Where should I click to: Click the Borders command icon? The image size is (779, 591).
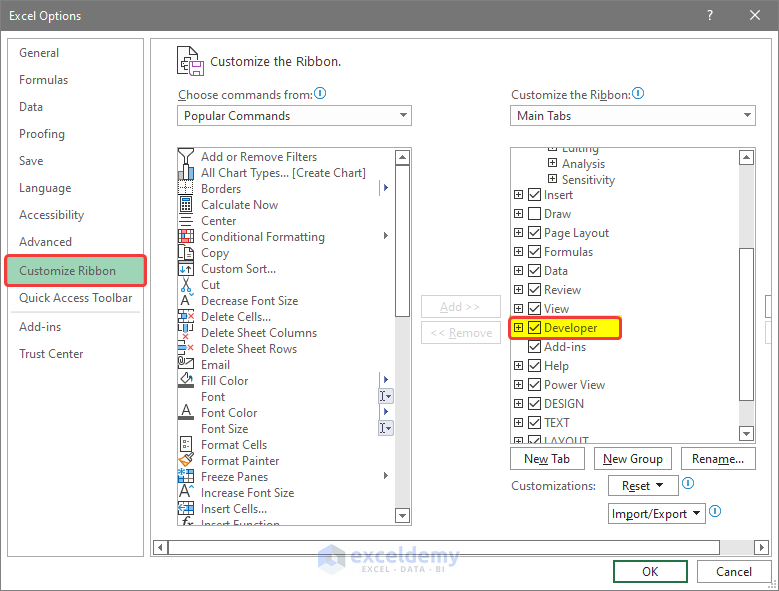pos(186,189)
